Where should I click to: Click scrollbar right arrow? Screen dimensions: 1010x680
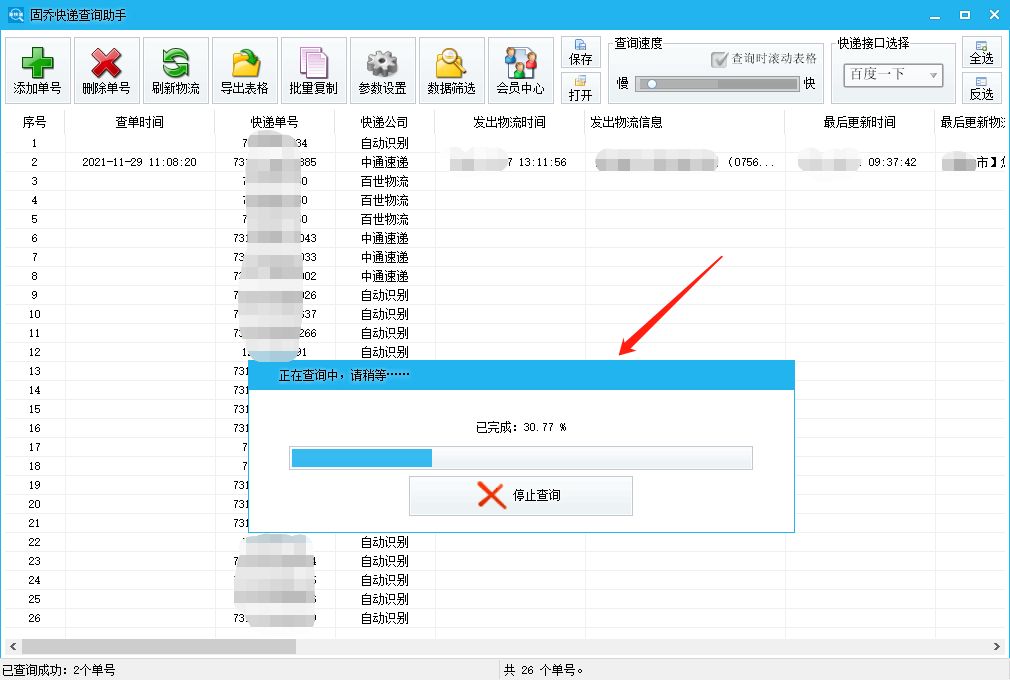996,646
